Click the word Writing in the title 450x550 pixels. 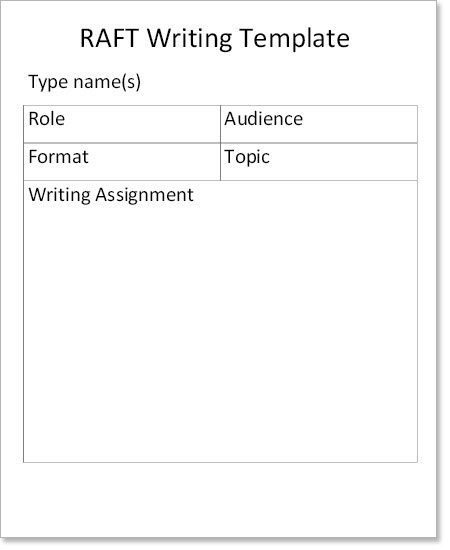(x=189, y=39)
